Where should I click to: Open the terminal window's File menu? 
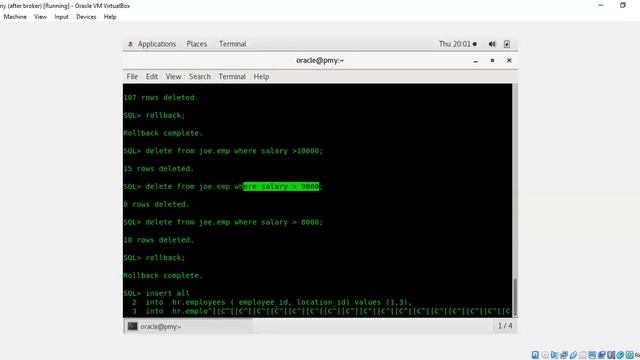click(132, 77)
